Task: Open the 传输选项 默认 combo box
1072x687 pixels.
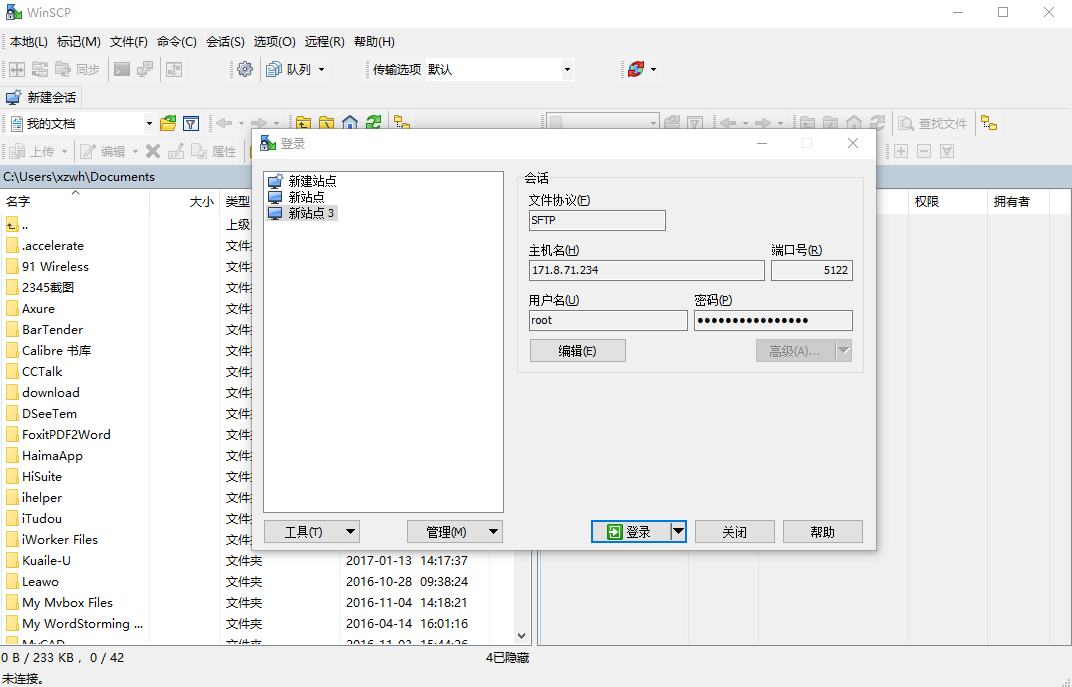Action: [499, 69]
